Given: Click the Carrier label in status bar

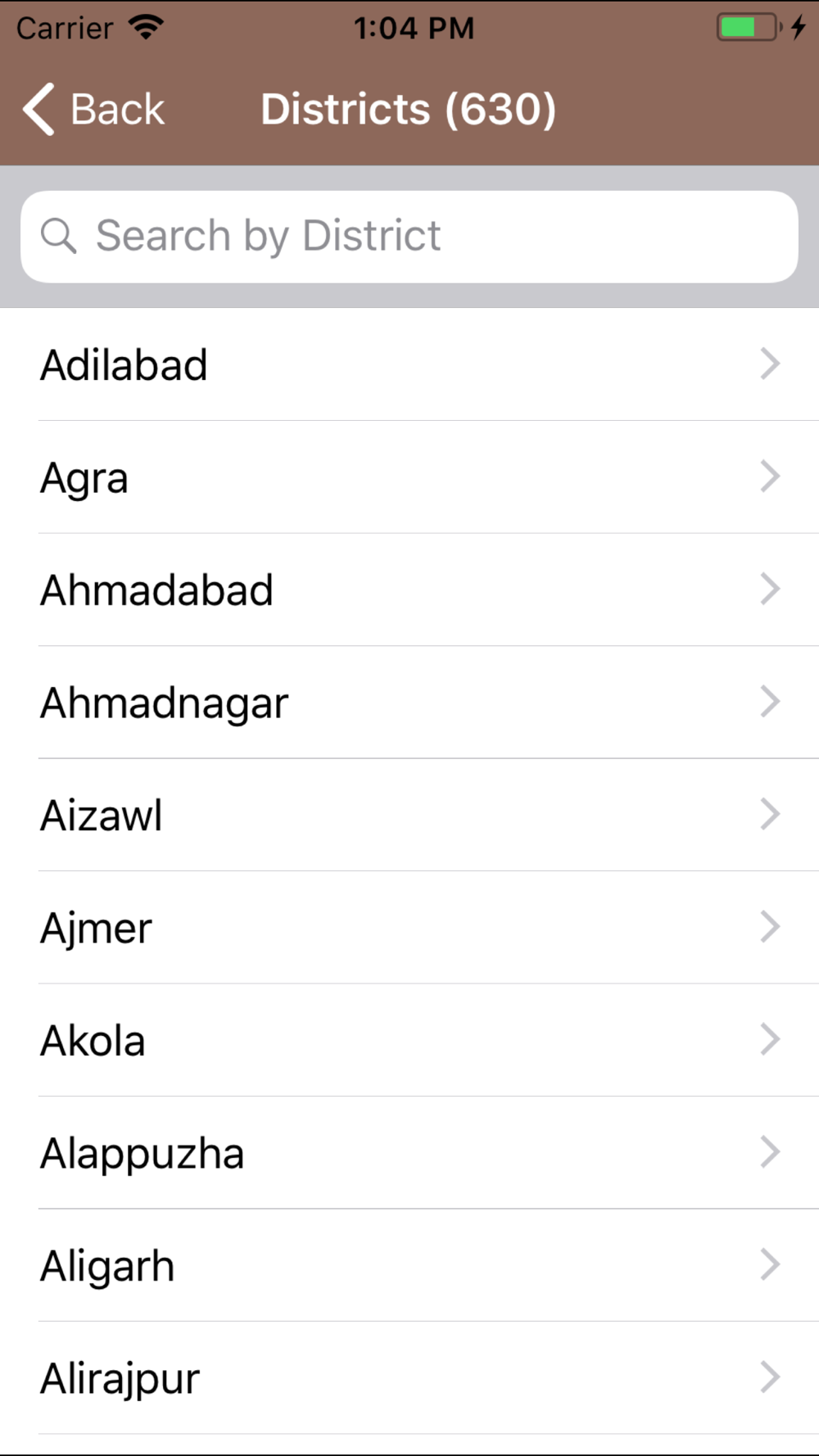Looking at the screenshot, I should [x=65, y=29].
